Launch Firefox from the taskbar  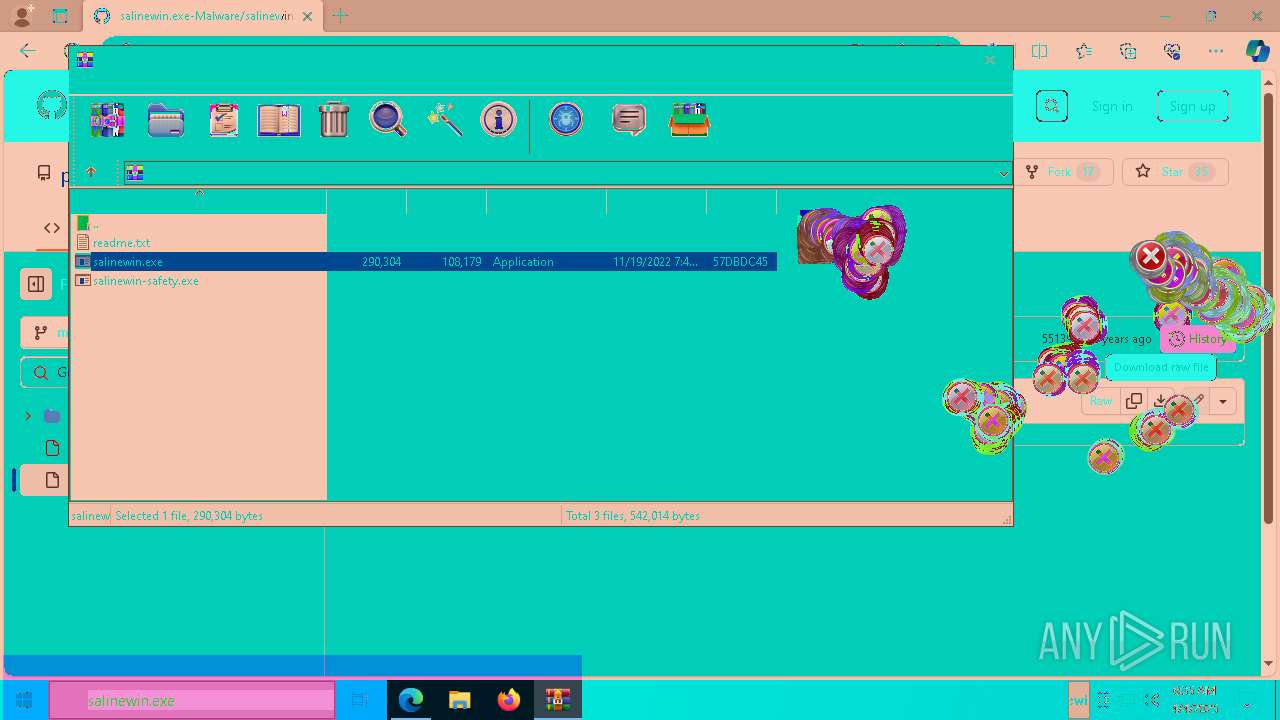509,701
